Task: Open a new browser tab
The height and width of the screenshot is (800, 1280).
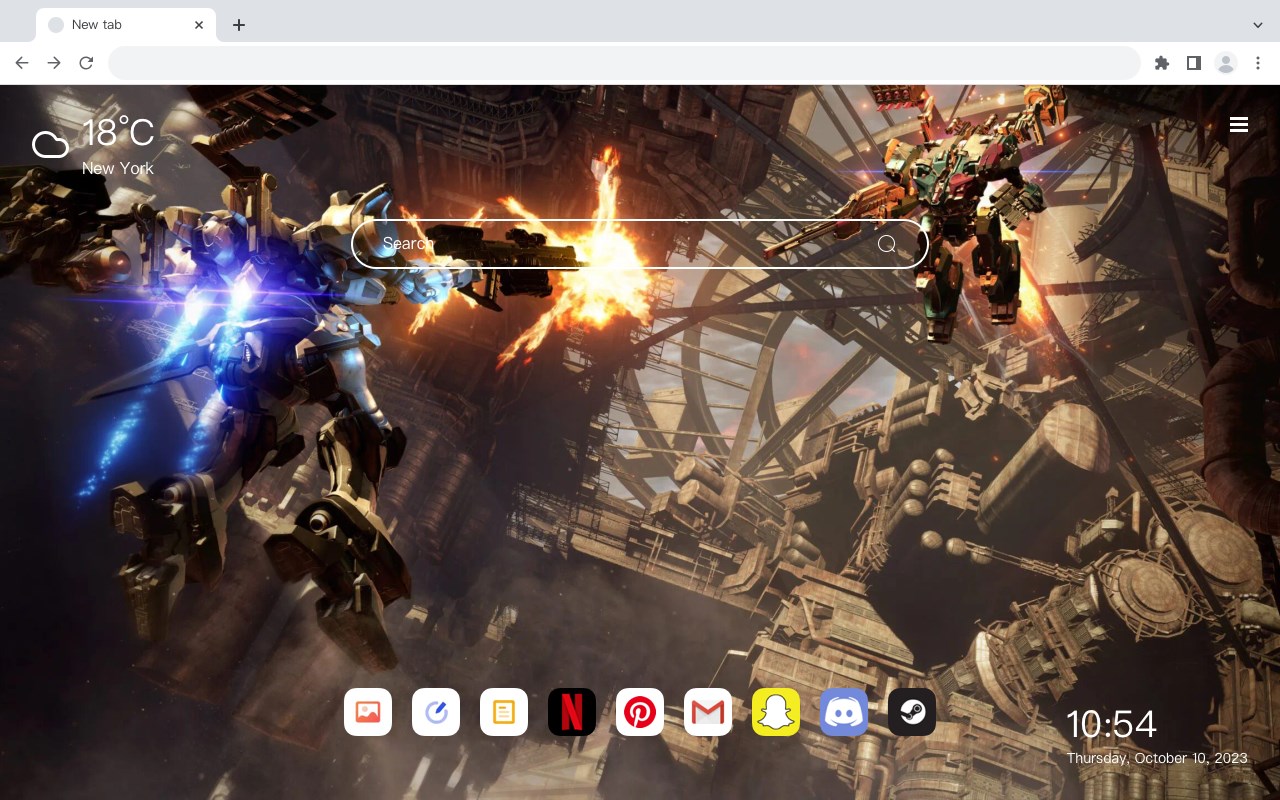Action: (238, 25)
